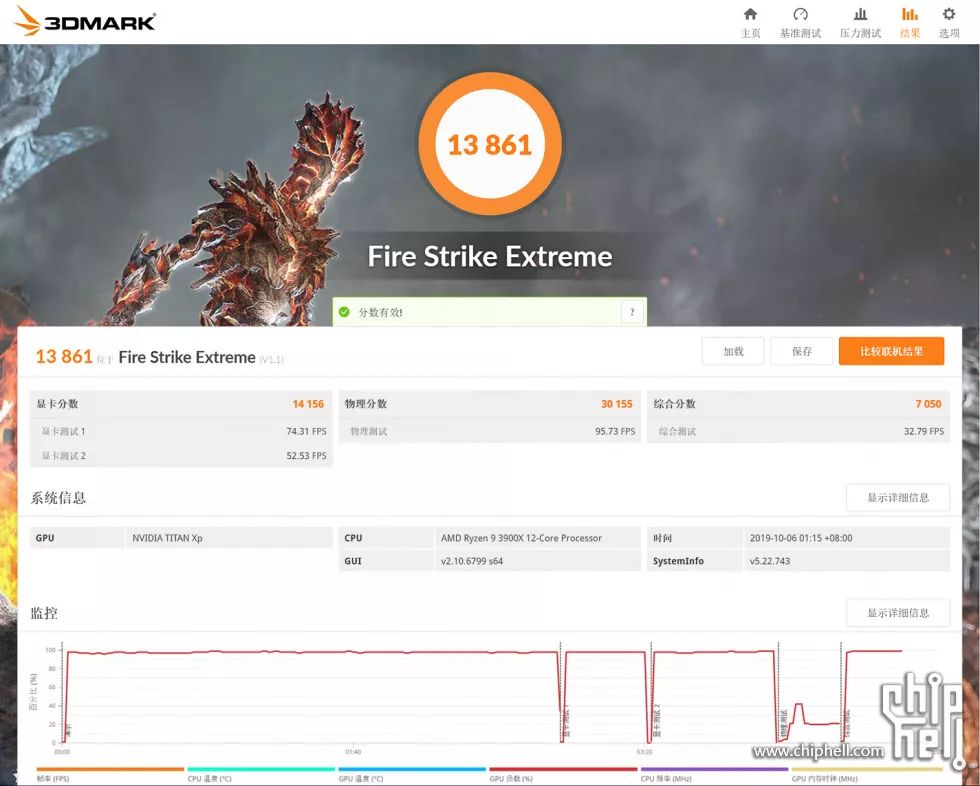Toggle the blue GPU 温度 legend

(412, 775)
